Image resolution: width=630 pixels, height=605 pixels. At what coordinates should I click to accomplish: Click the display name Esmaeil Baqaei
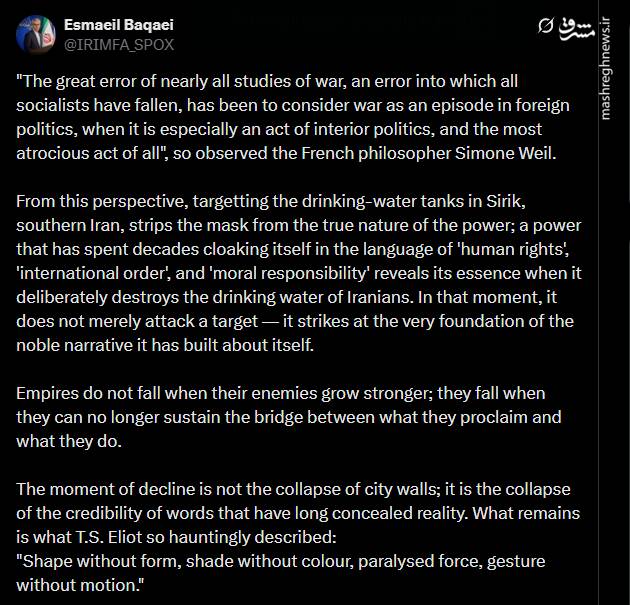[119, 25]
